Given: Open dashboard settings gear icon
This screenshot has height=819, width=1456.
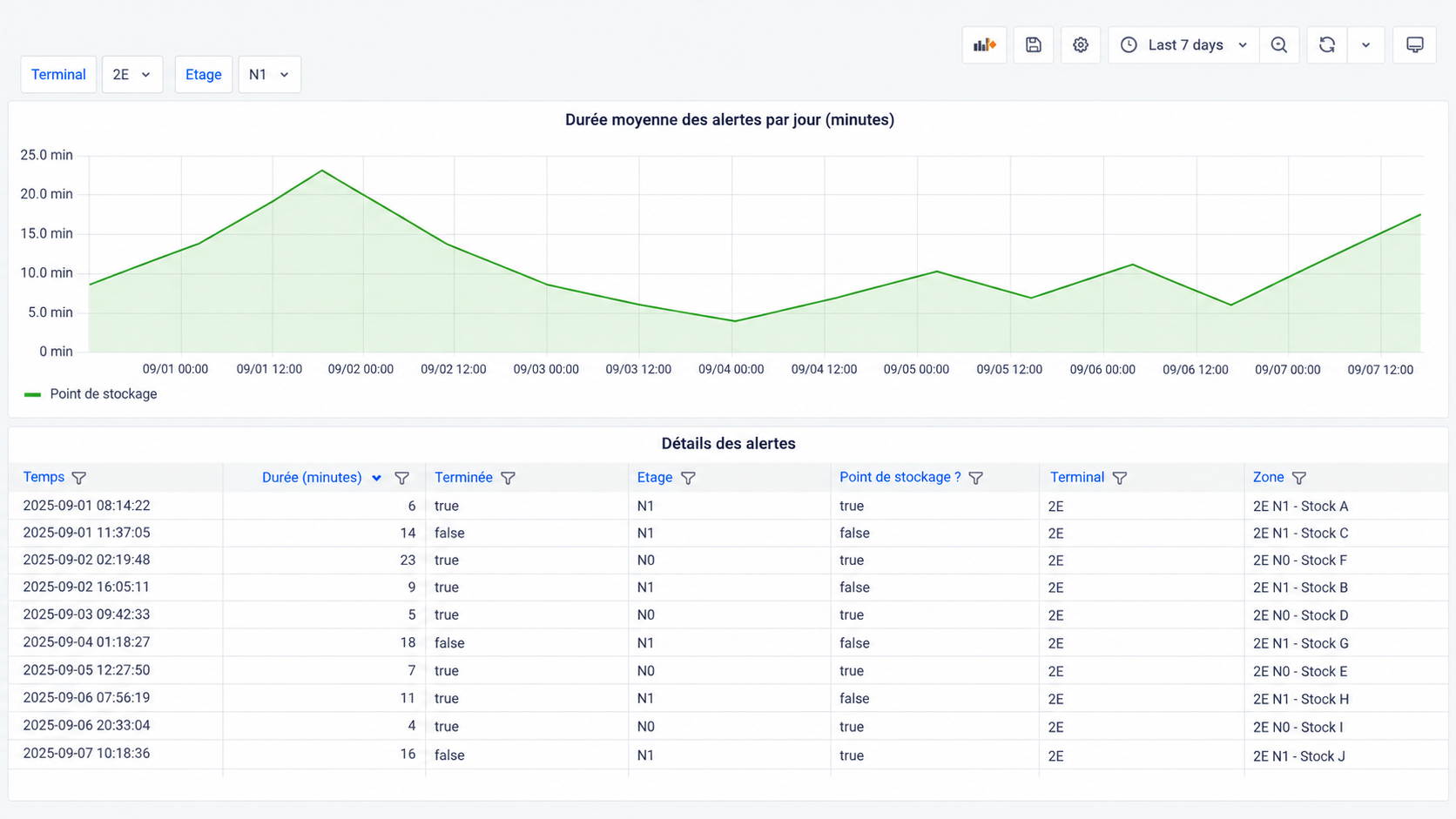Looking at the screenshot, I should click(x=1080, y=45).
